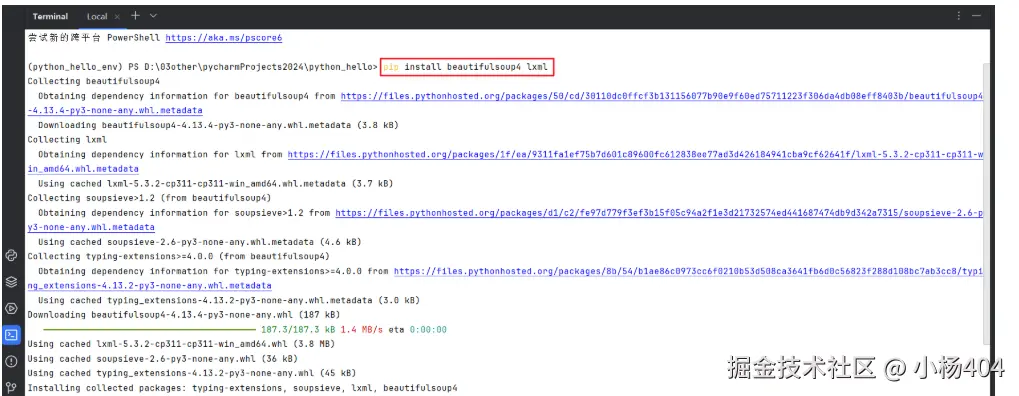Open the Problems tool window
This screenshot has width=1019, height=396.
tap(10, 362)
